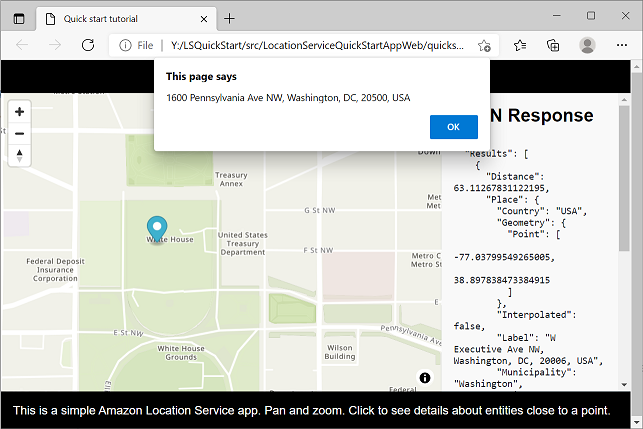Image resolution: width=643 pixels, height=429 pixels.
Task: Open the browser profile avatar
Action: pos(587,45)
